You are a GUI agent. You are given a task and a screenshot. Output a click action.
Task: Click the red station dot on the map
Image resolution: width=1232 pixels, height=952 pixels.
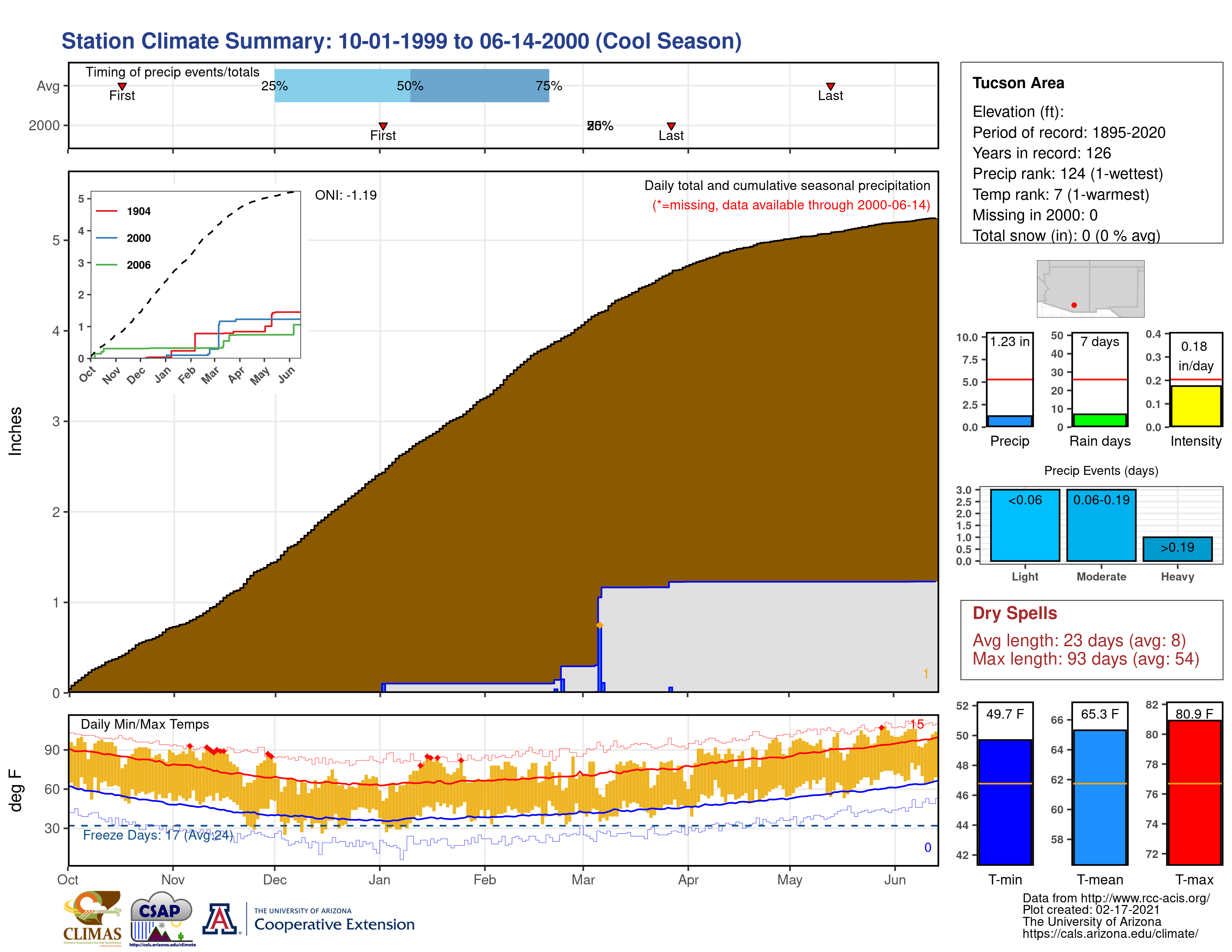(1074, 305)
